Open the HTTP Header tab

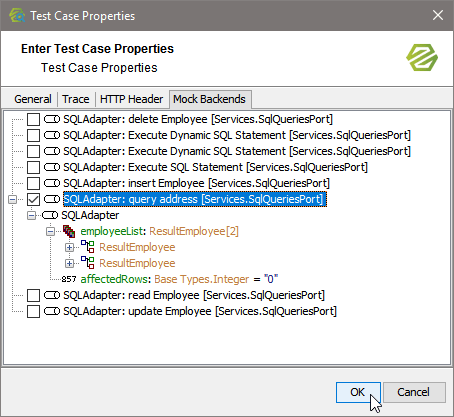pos(131,99)
